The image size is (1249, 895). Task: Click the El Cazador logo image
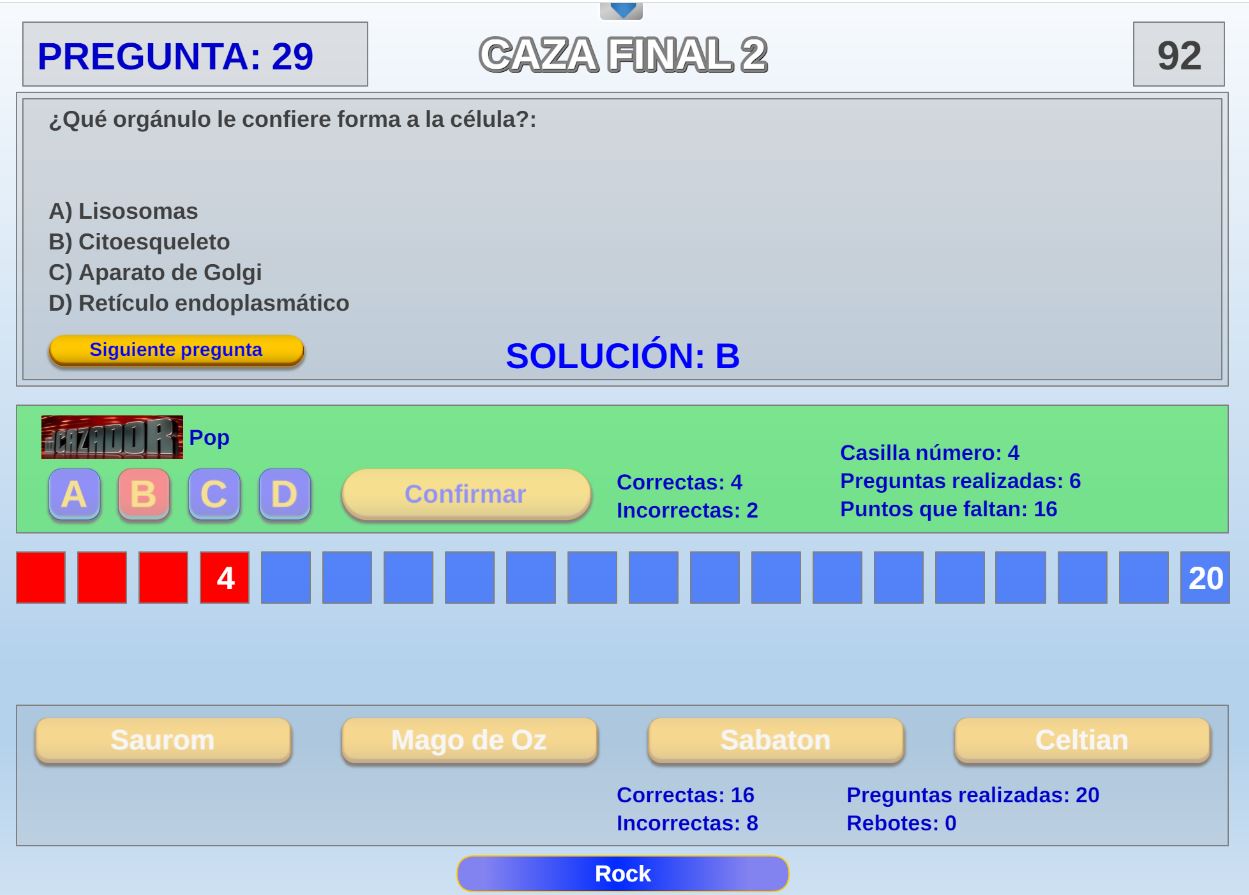[112, 437]
